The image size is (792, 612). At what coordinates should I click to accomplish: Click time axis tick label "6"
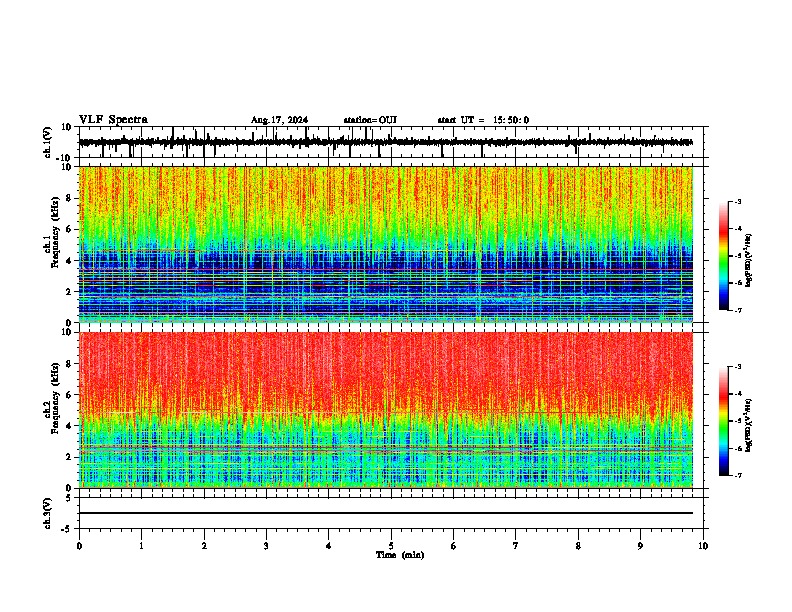(x=454, y=546)
